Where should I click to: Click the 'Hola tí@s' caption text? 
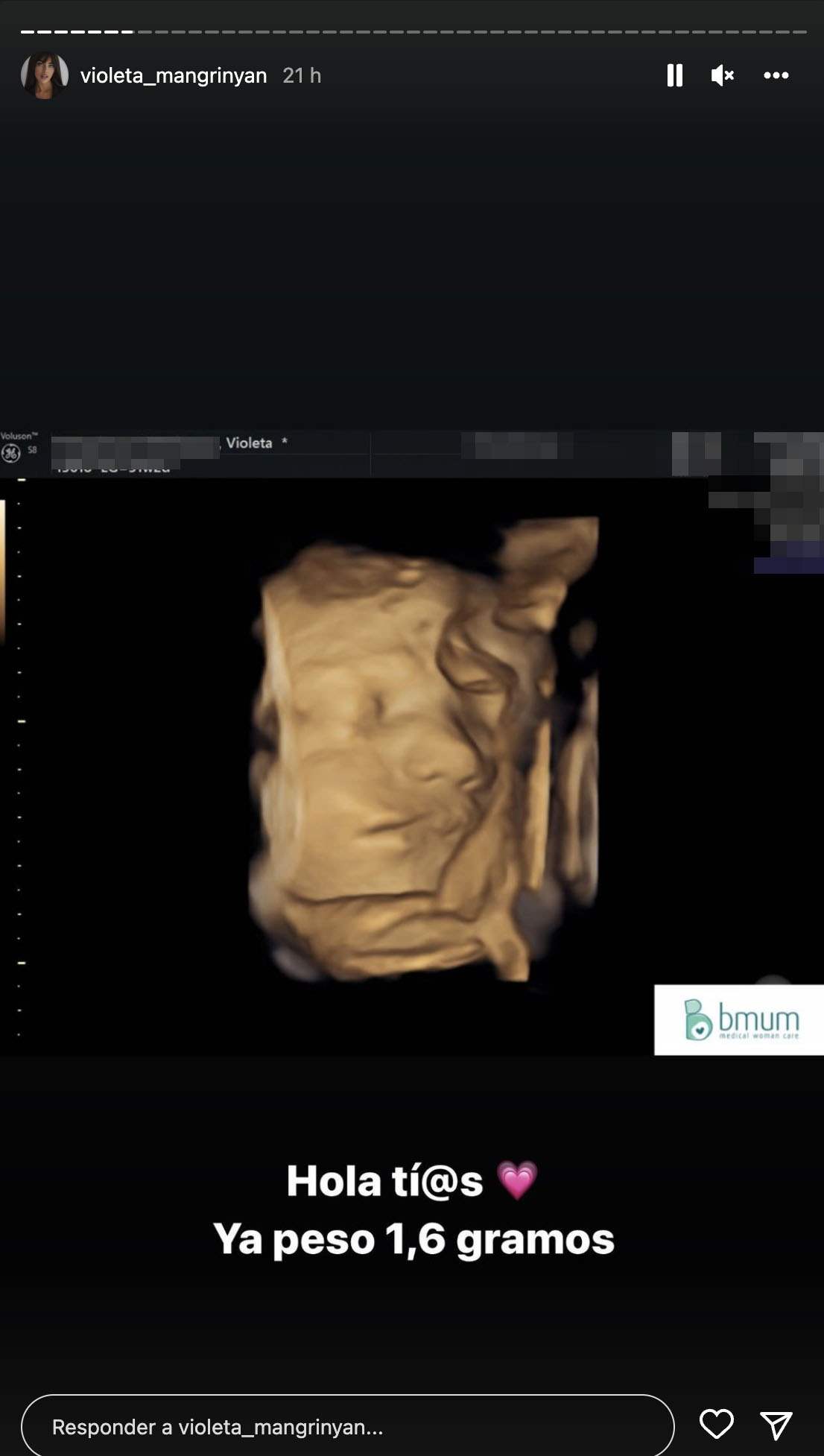click(x=384, y=1182)
